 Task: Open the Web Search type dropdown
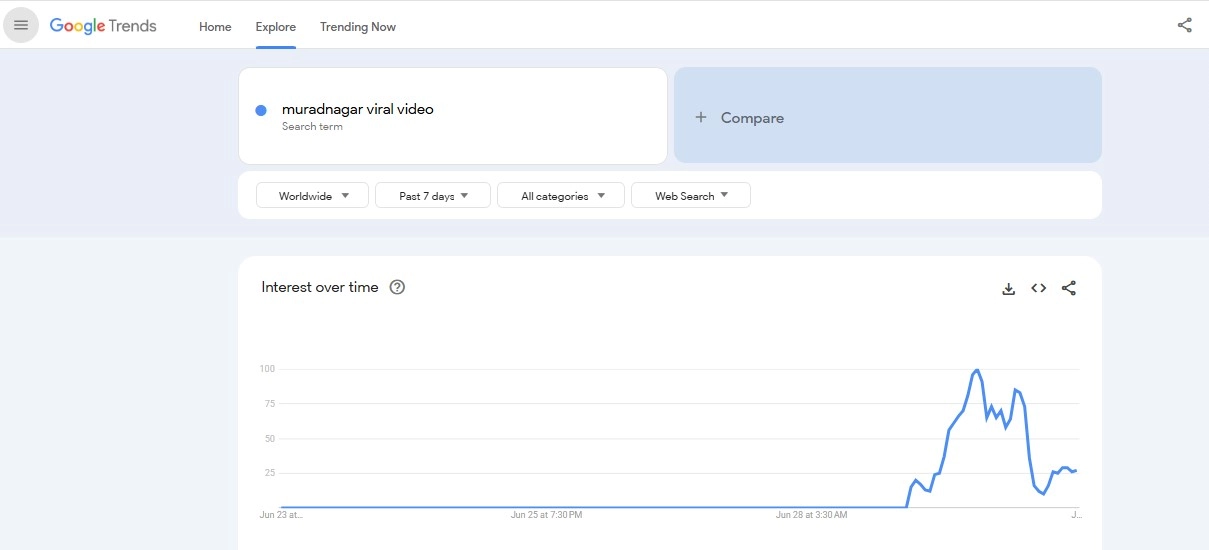point(690,196)
